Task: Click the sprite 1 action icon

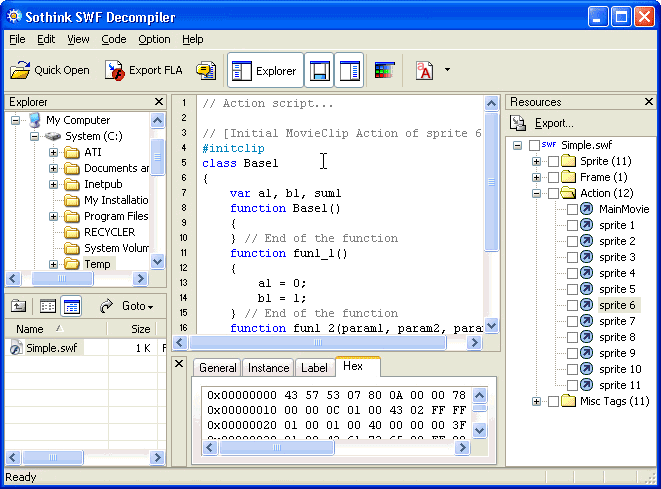Action: pyautogui.click(x=586, y=225)
